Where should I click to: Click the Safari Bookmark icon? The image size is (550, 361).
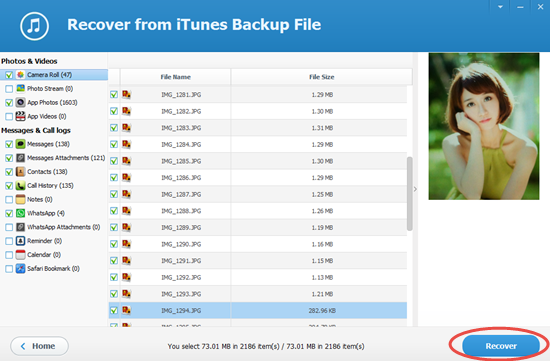[21, 269]
